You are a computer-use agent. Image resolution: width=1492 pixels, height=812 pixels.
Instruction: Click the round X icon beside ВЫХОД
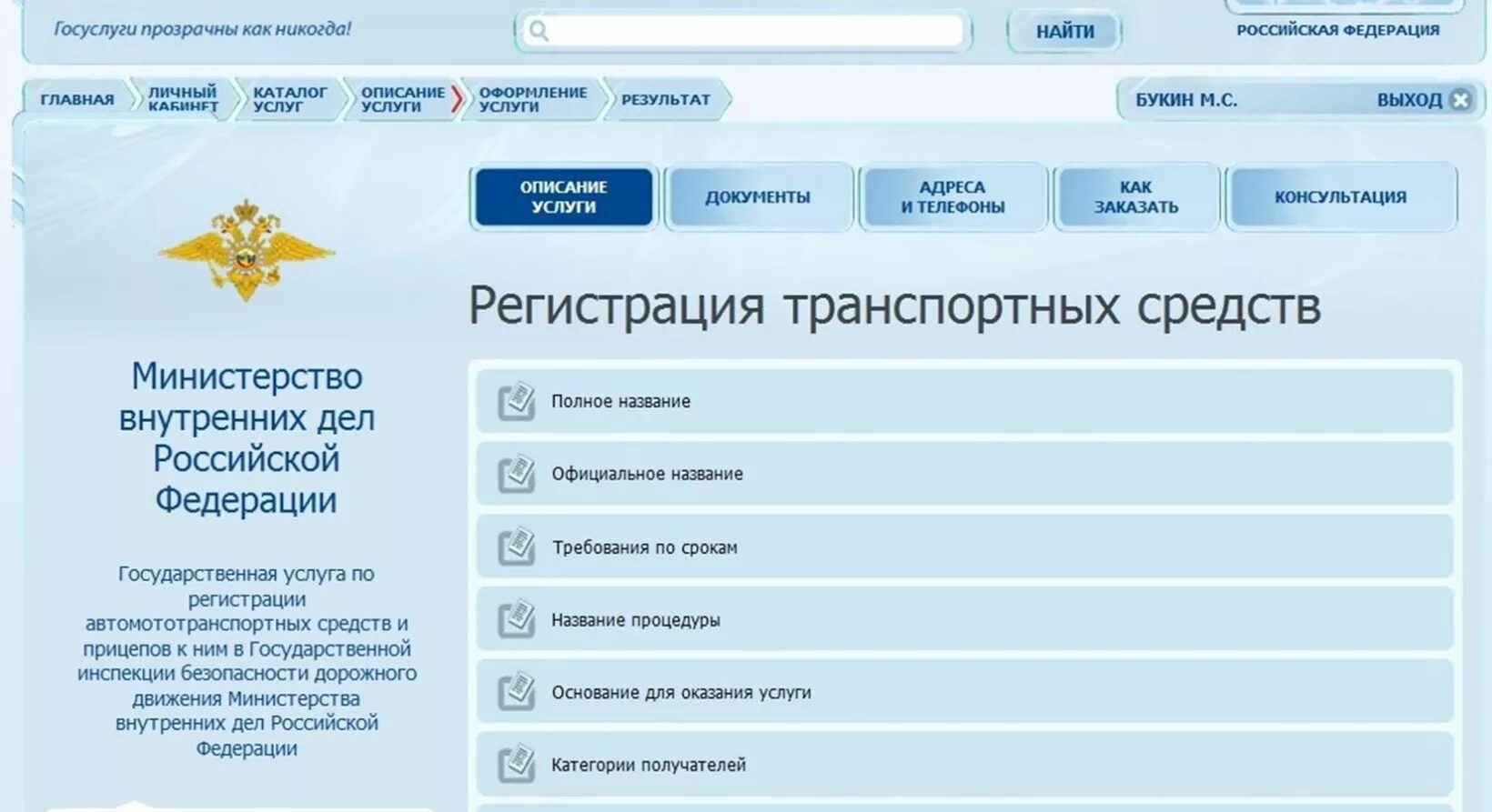point(1460,100)
